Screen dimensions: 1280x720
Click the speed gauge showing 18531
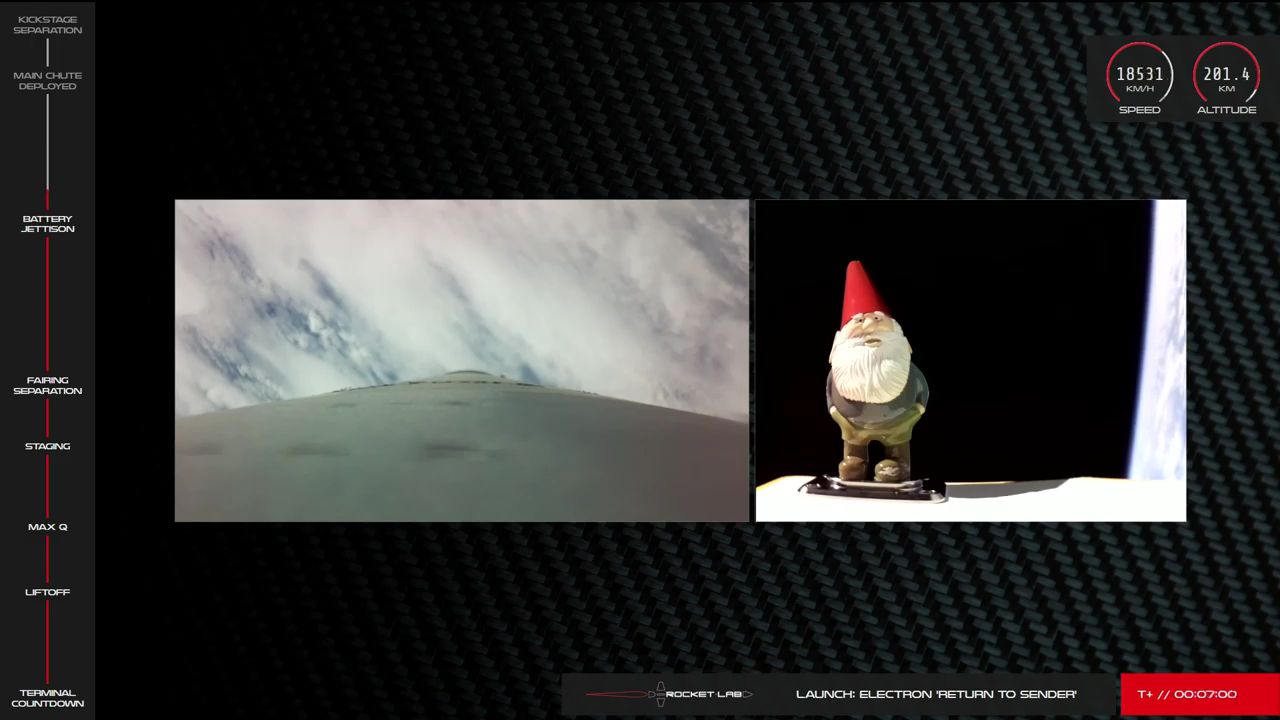click(1139, 75)
